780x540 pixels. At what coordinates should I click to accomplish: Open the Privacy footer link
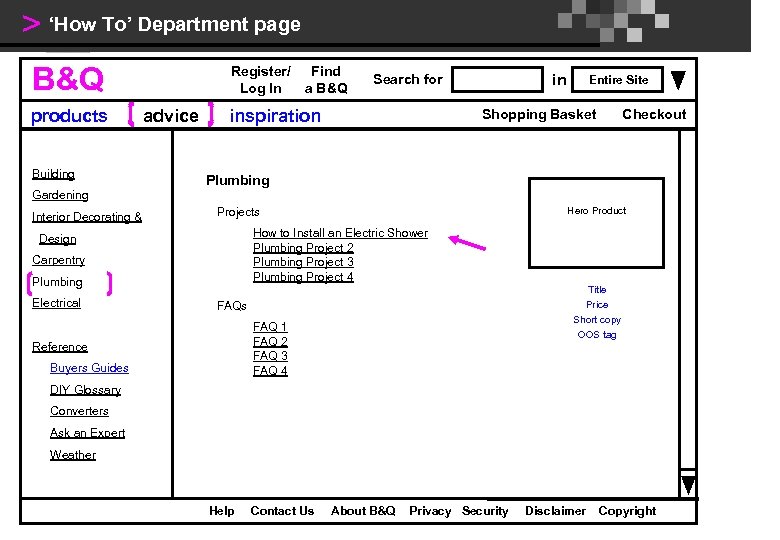pos(430,511)
